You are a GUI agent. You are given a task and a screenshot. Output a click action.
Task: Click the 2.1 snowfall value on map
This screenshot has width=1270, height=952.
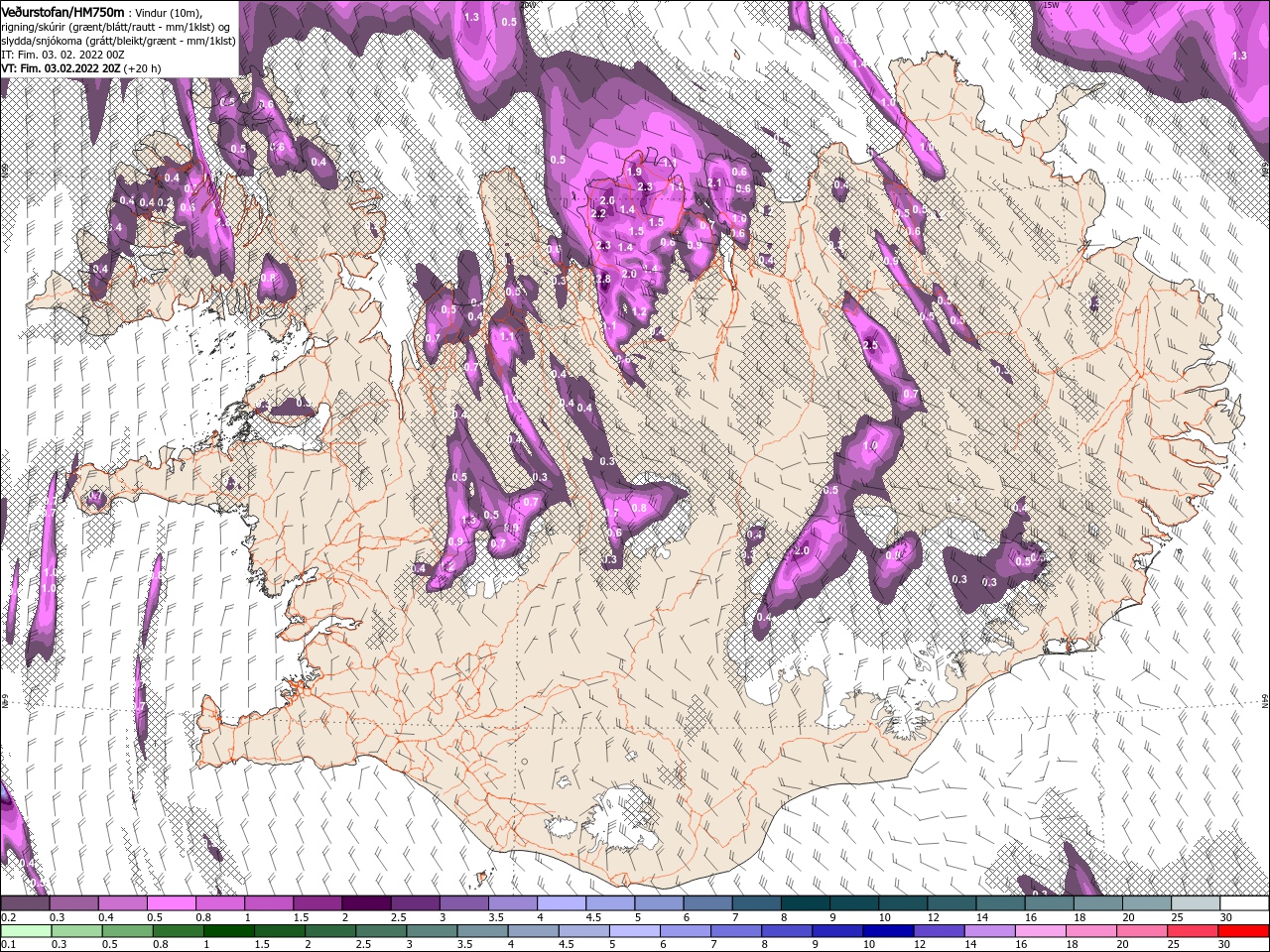713,183
